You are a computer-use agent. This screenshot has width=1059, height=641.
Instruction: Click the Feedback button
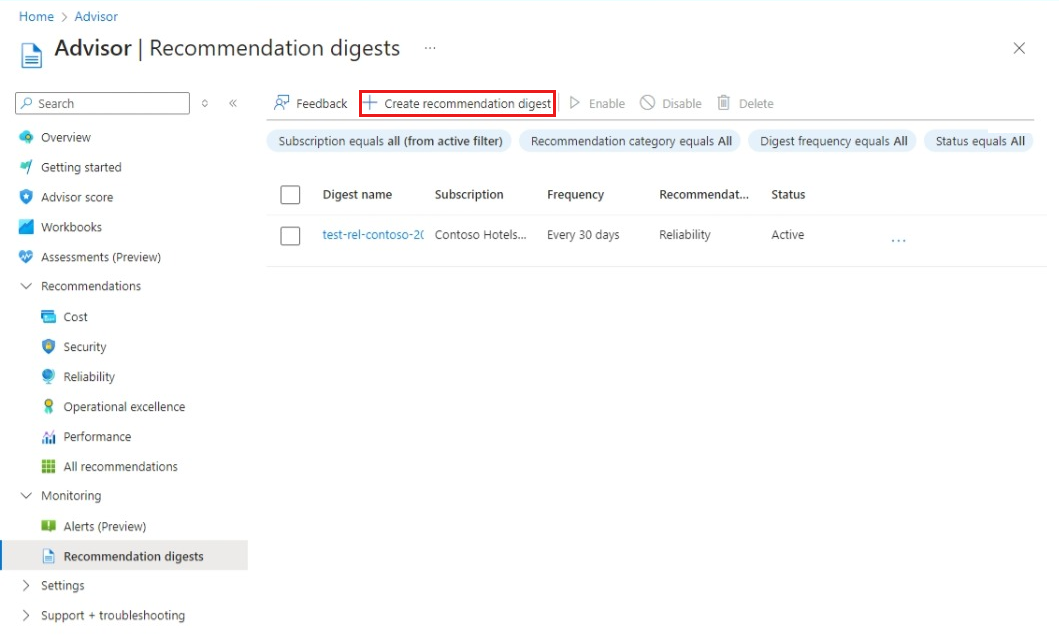coord(311,103)
